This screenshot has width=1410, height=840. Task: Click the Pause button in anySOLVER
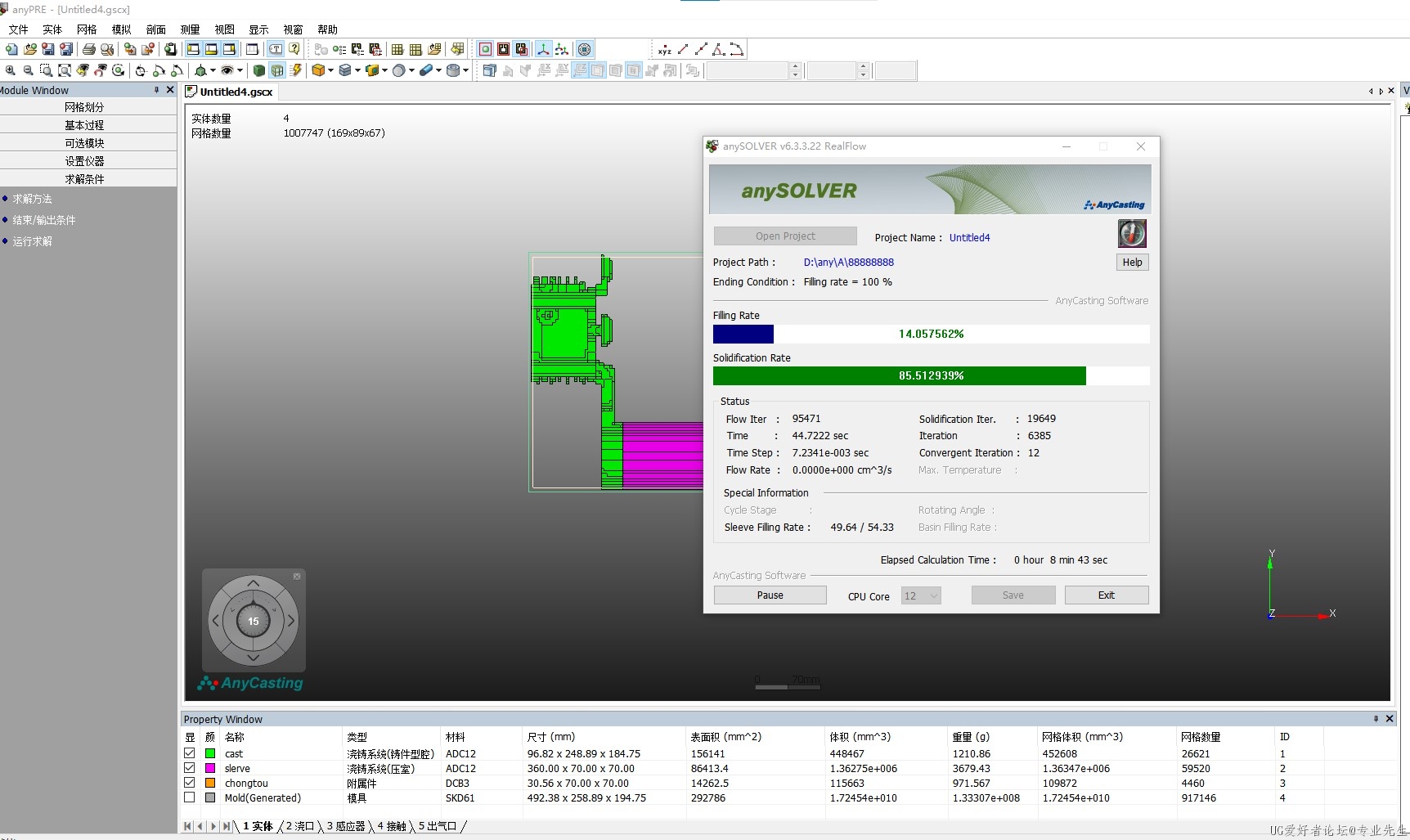(770, 595)
